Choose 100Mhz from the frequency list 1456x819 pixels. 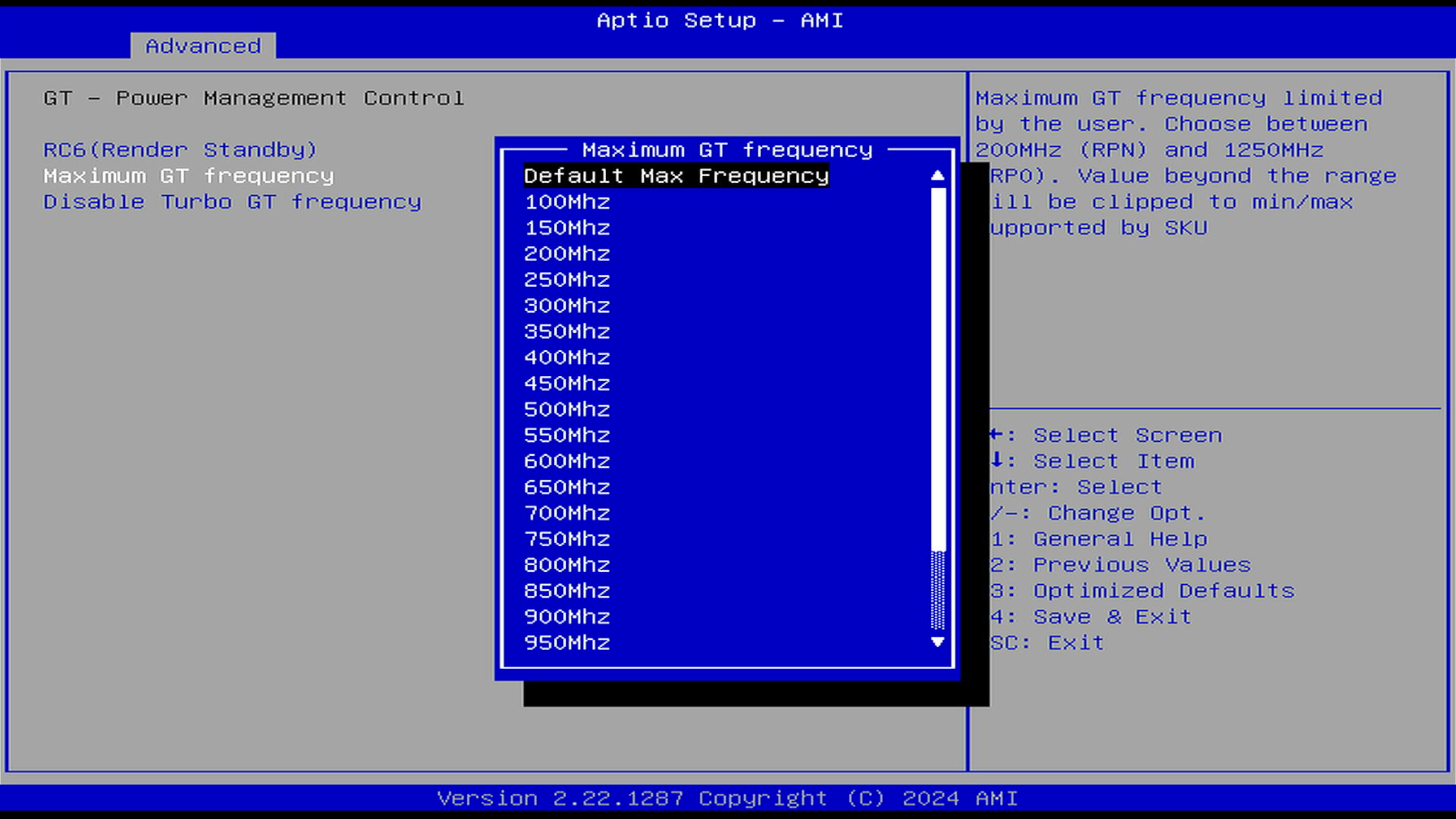click(567, 202)
